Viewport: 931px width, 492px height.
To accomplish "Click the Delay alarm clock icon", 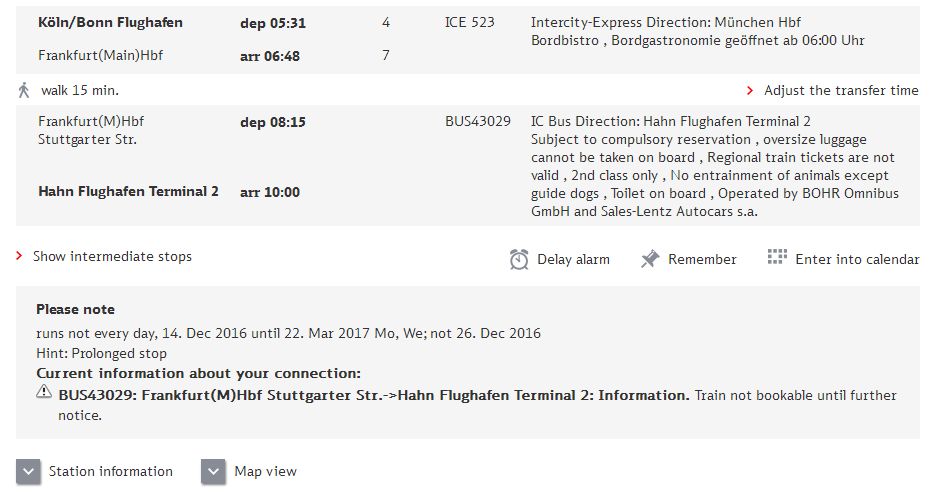I will click(x=519, y=259).
